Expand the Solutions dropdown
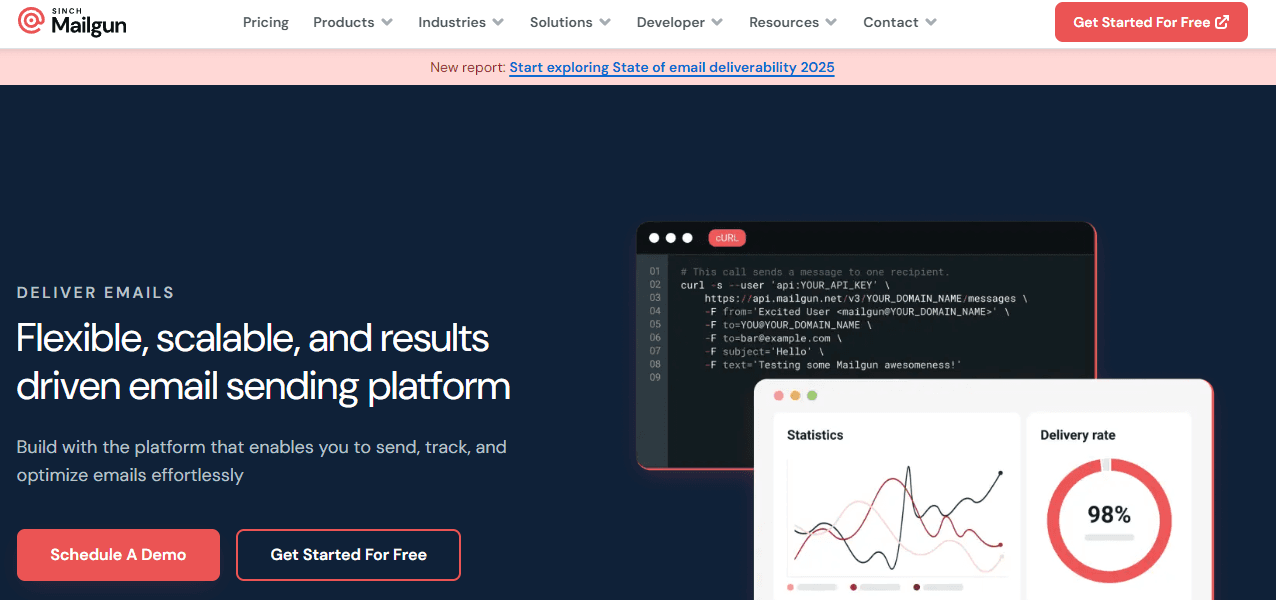 tap(570, 21)
